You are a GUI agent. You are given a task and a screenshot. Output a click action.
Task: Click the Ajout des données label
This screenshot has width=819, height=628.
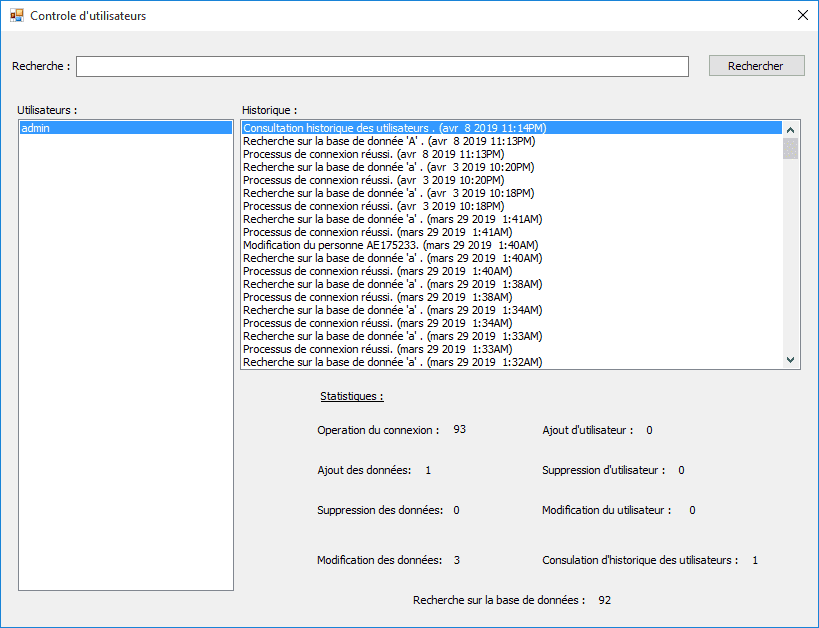(x=364, y=470)
